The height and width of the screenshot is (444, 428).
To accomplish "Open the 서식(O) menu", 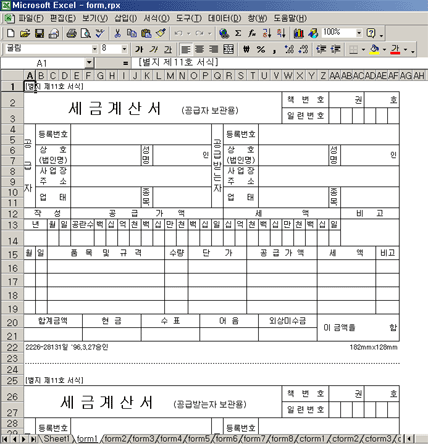I will pos(156,18).
